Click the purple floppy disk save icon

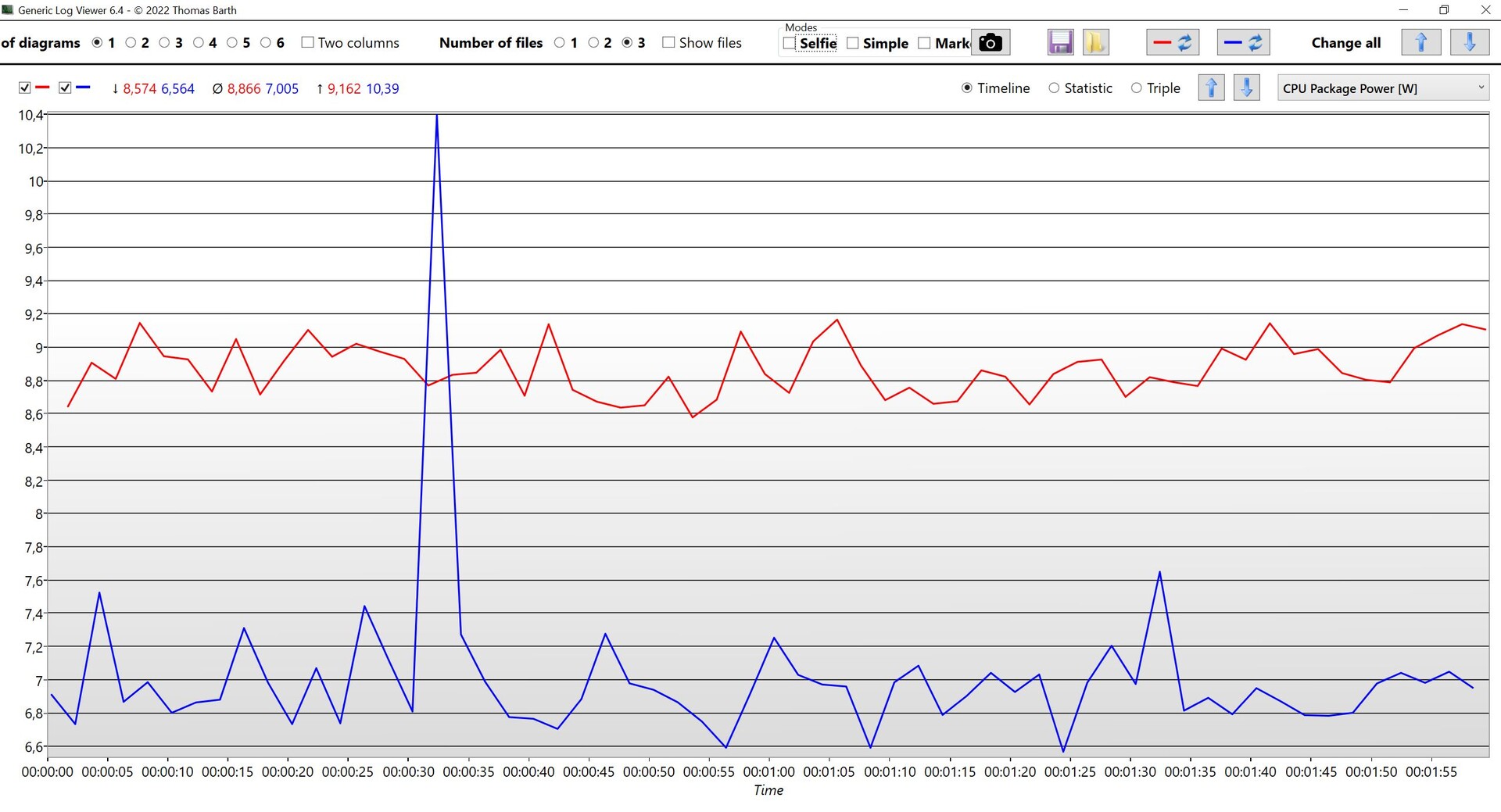click(x=1060, y=43)
